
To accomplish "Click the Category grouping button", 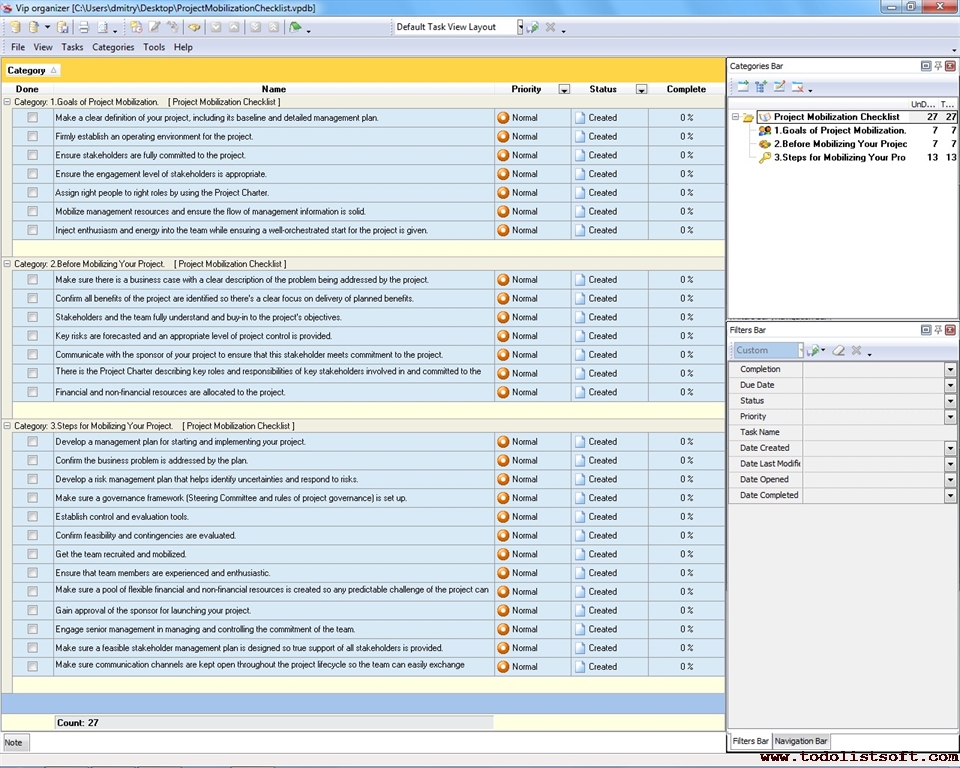I will 32,70.
